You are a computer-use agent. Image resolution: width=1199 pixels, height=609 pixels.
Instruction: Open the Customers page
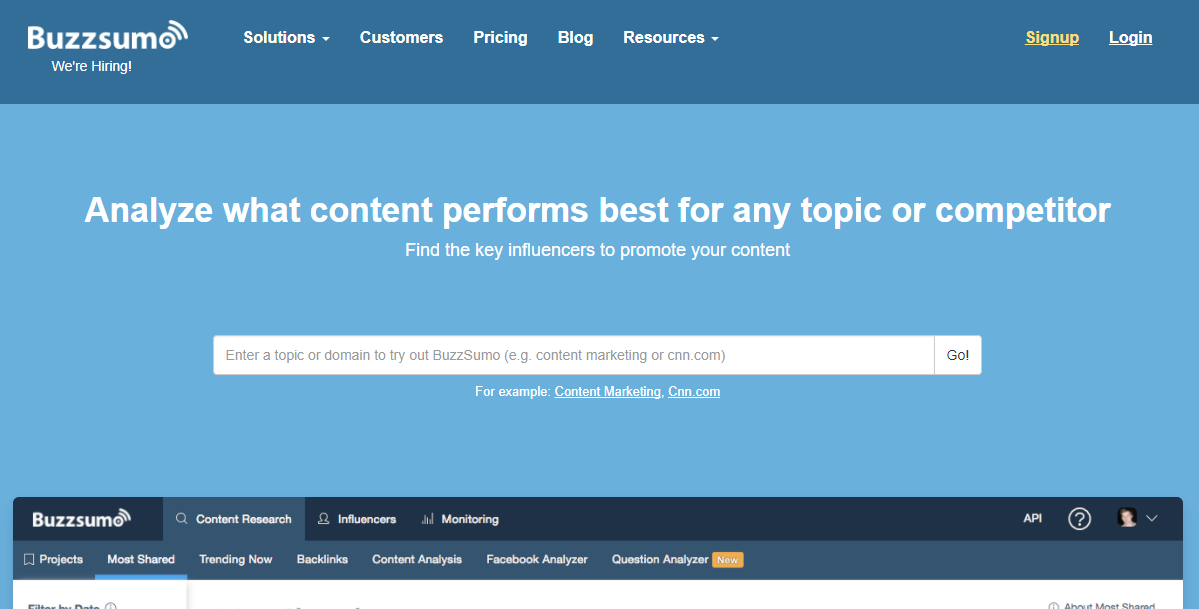coord(401,37)
